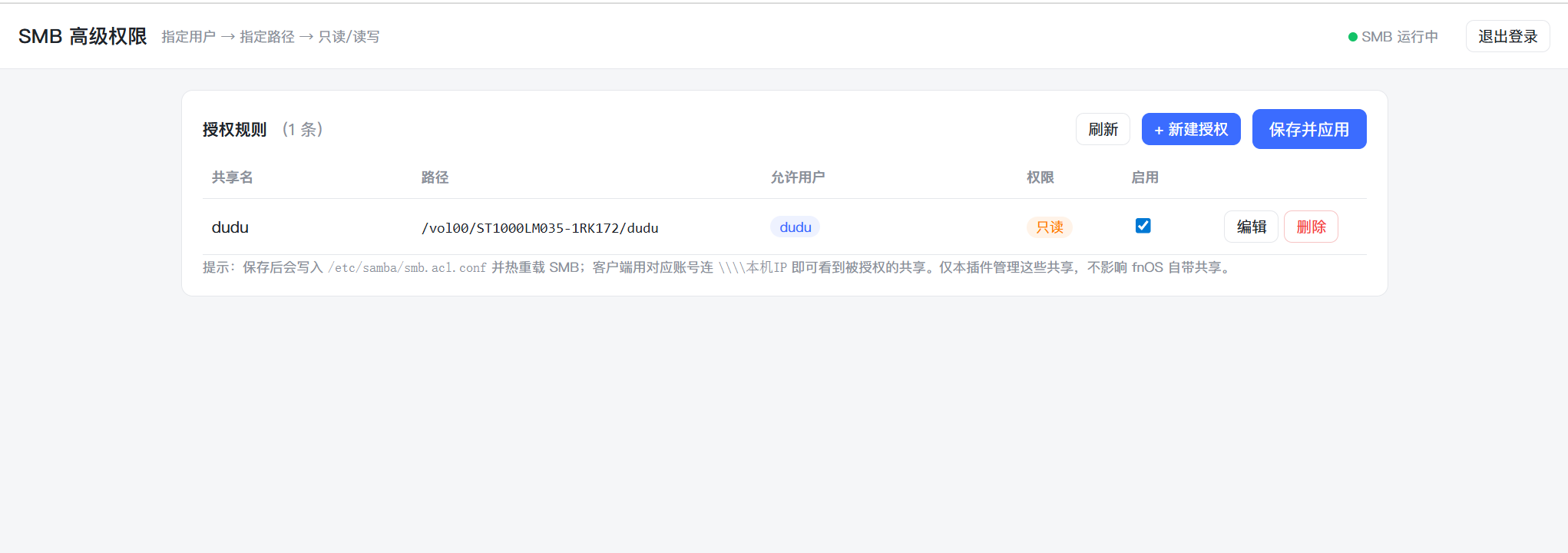
Task: Select the path /vol00/ST1000LM035-1RK172/dudu
Action: tap(540, 228)
